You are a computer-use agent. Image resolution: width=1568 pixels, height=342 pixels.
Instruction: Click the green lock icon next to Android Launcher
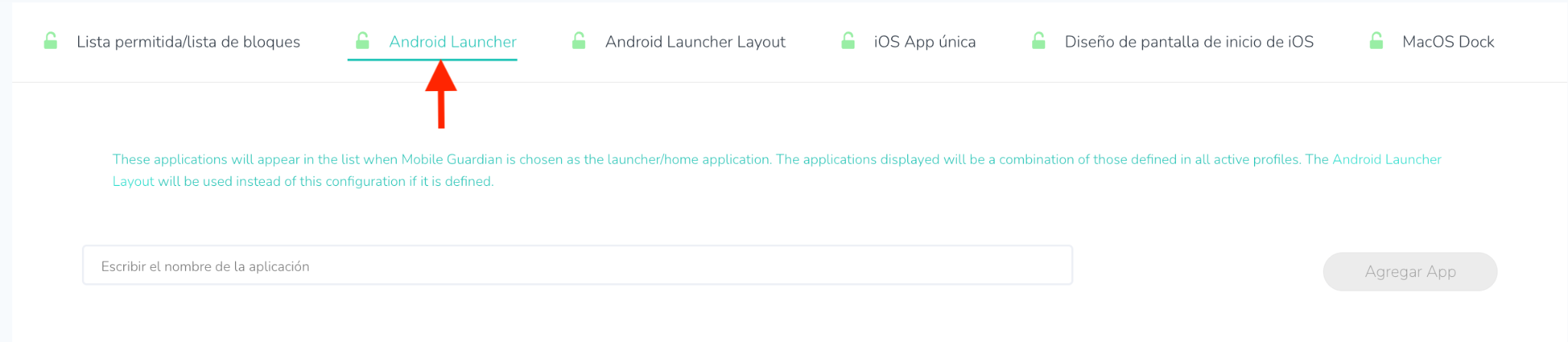(x=363, y=41)
